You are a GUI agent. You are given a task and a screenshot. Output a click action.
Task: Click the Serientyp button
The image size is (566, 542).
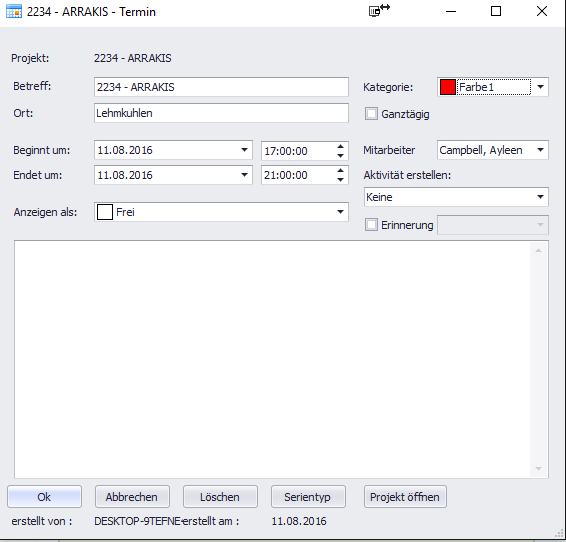point(308,497)
